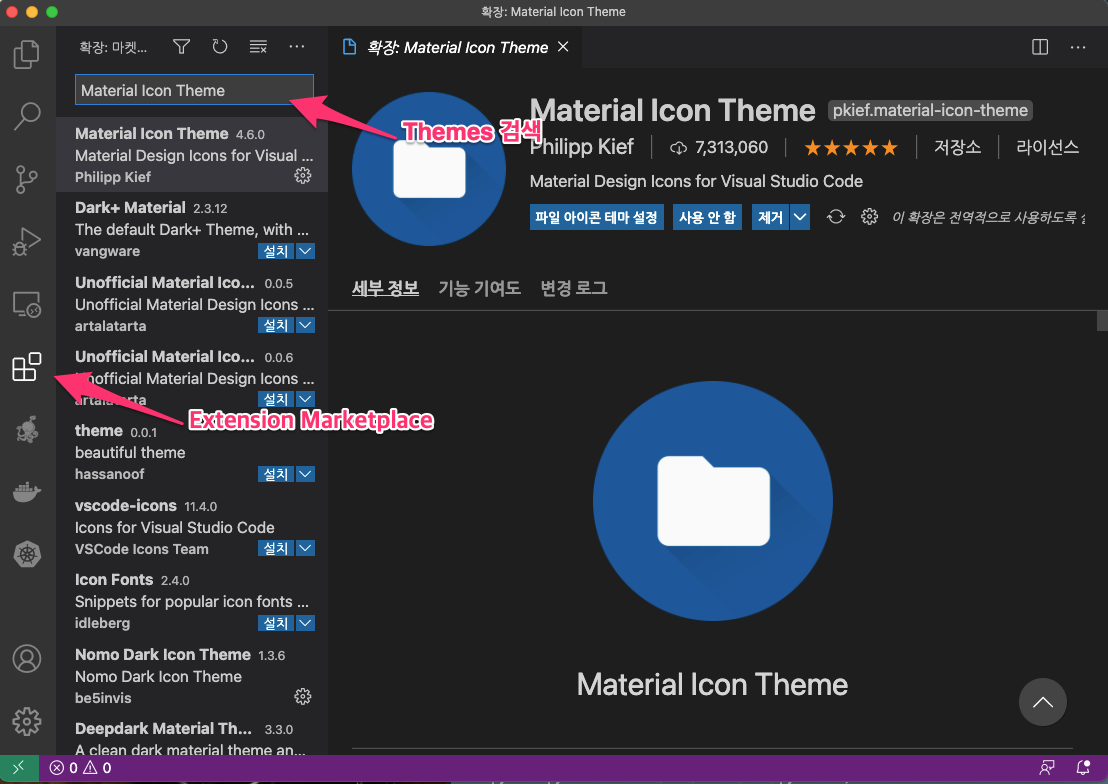
Task: Open the Search view in activity bar
Action: click(27, 116)
